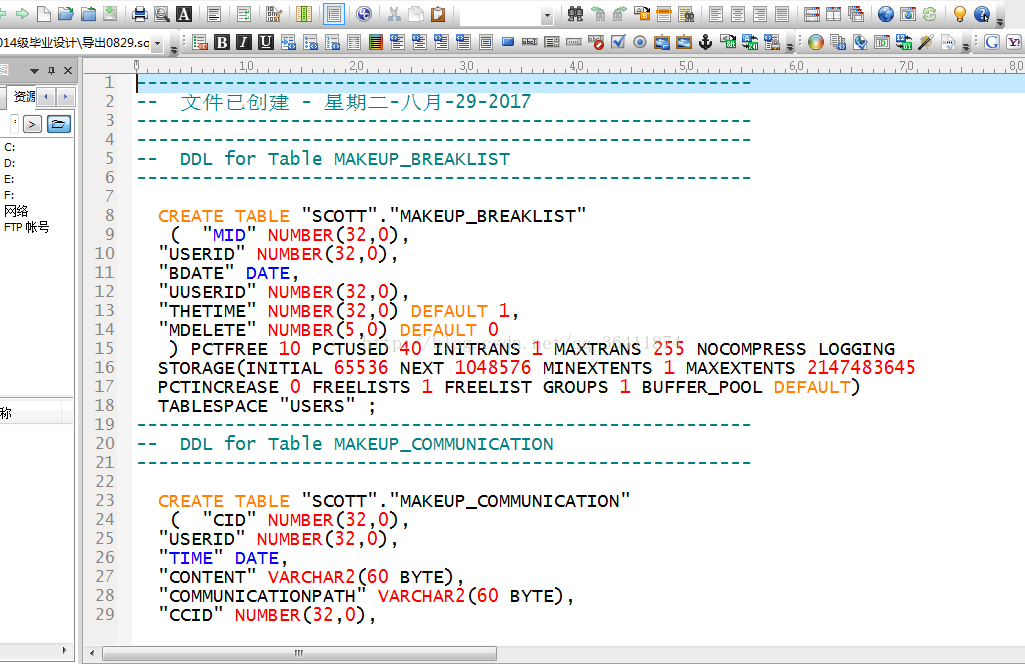Click the blue globe browser icon
The image size is (1025, 664).
point(886,14)
